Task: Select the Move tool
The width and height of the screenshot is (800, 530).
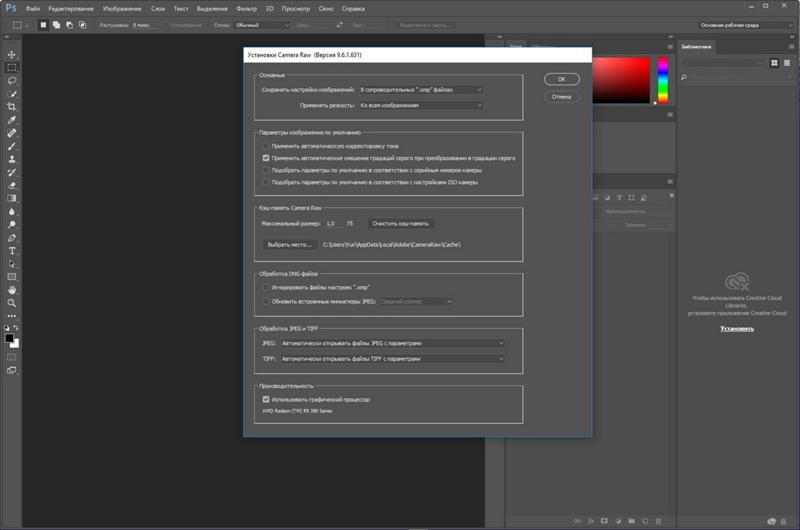Action: click(x=12, y=55)
